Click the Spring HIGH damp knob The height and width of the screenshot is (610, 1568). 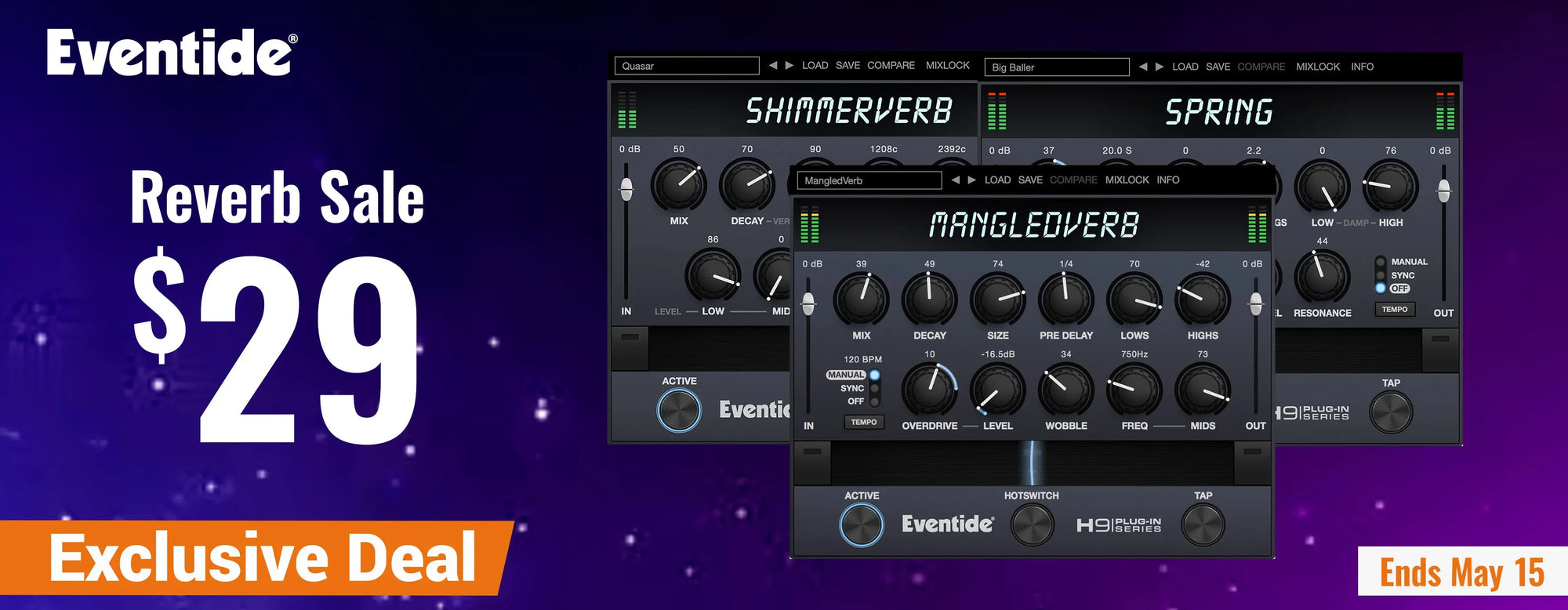point(1390,187)
